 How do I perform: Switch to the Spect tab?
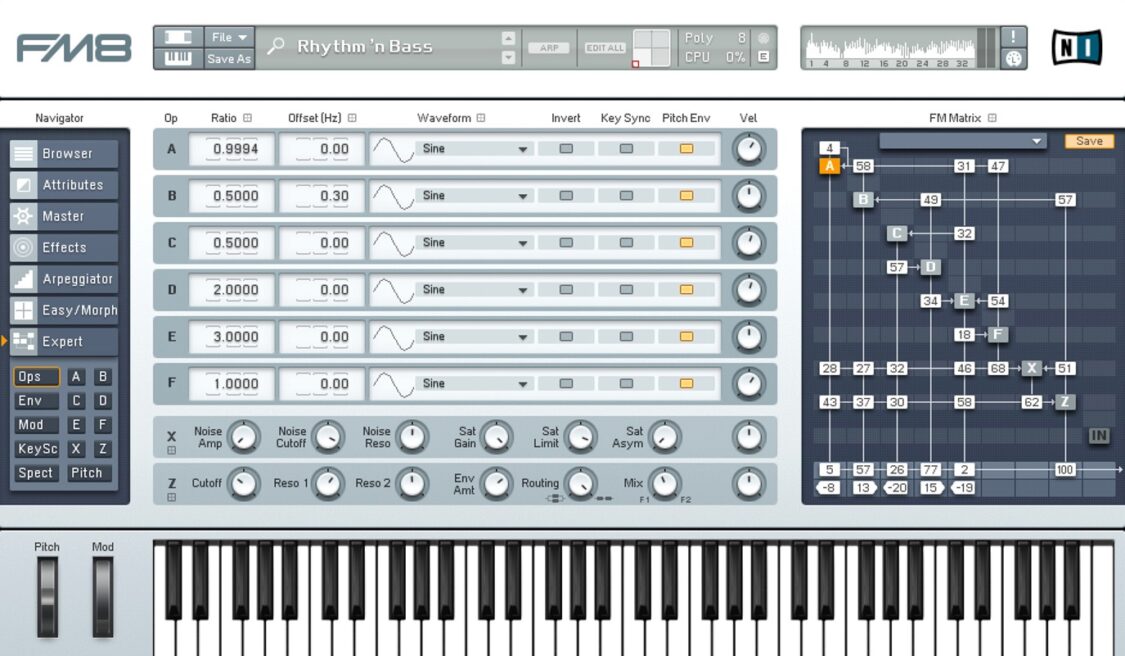point(35,473)
